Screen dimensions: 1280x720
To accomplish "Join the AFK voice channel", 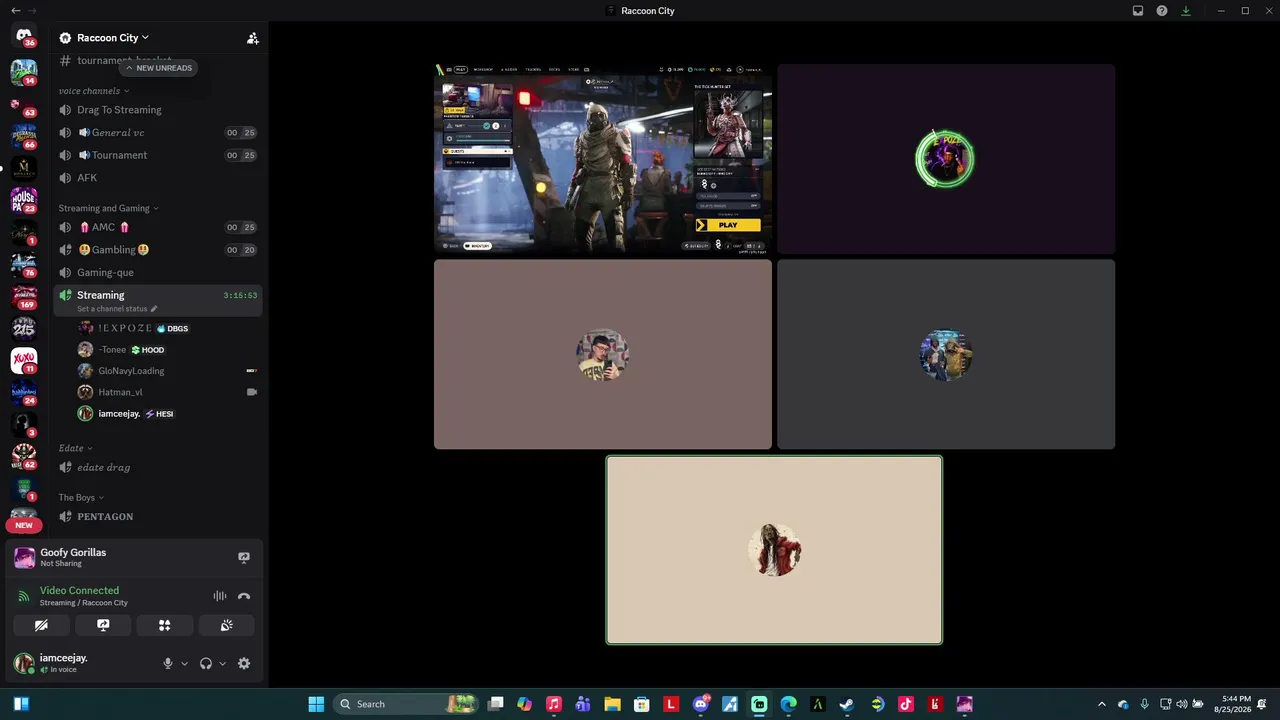I will (x=158, y=178).
